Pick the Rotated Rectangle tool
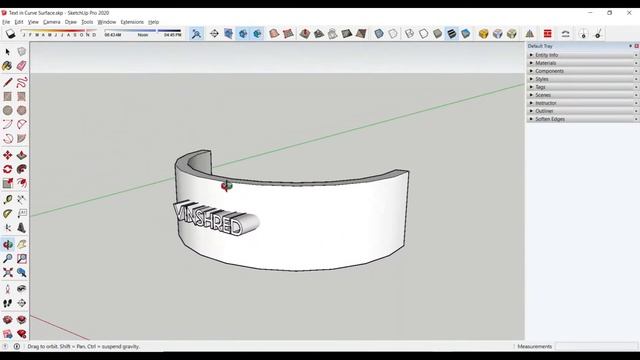 (x=22, y=96)
